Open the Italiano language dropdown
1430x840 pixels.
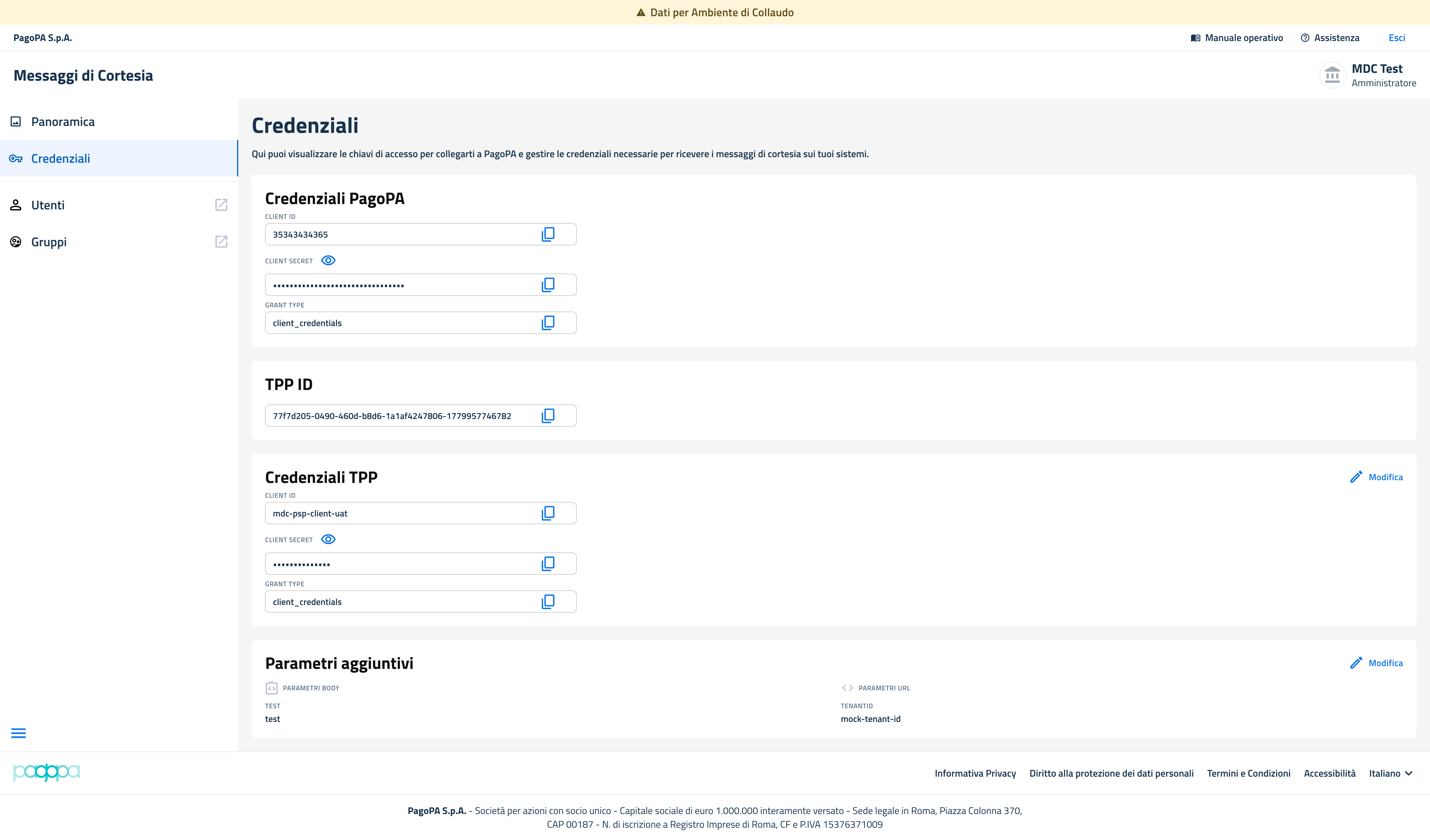(x=1390, y=773)
